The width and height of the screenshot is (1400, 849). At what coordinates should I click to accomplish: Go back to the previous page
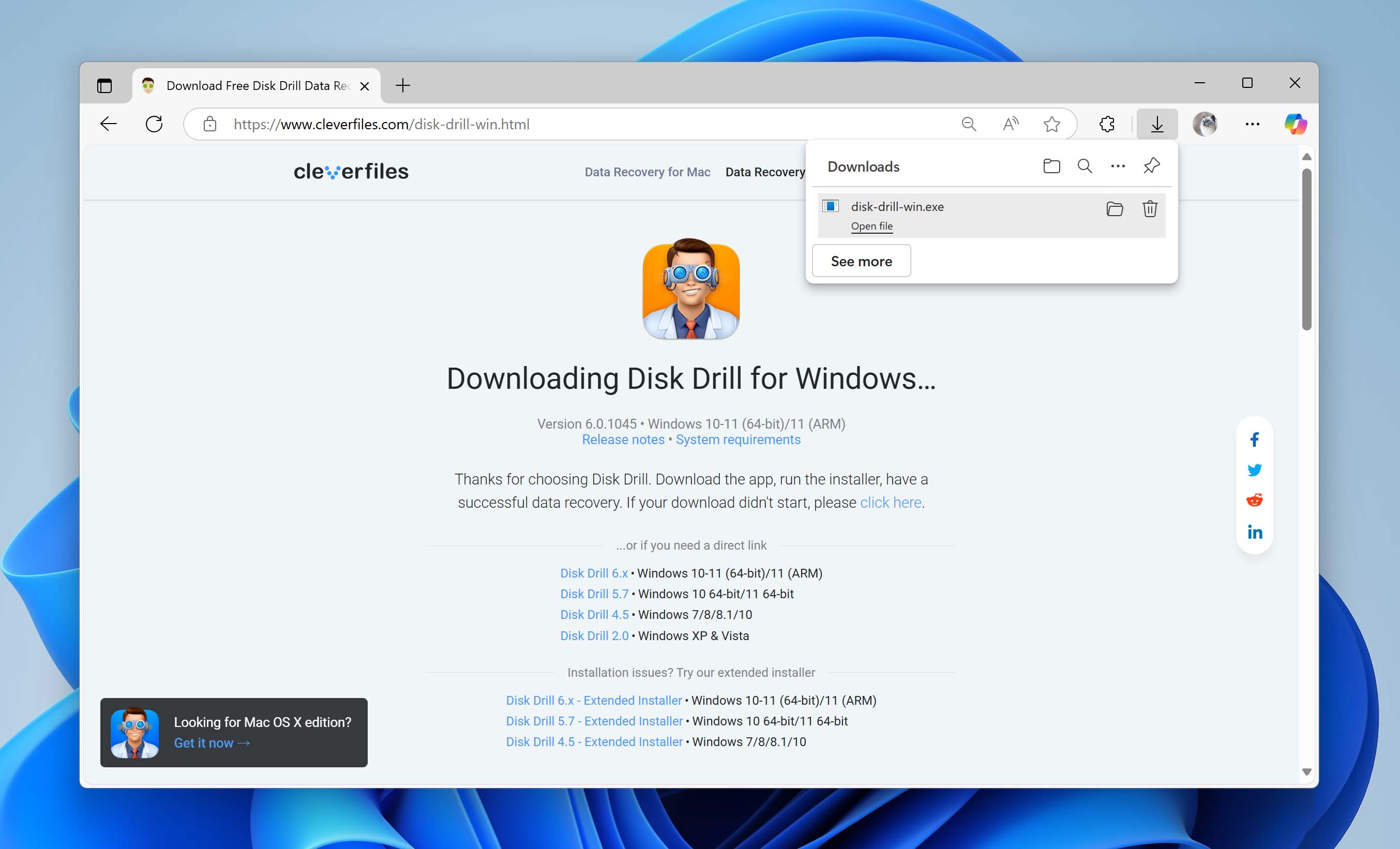[109, 124]
